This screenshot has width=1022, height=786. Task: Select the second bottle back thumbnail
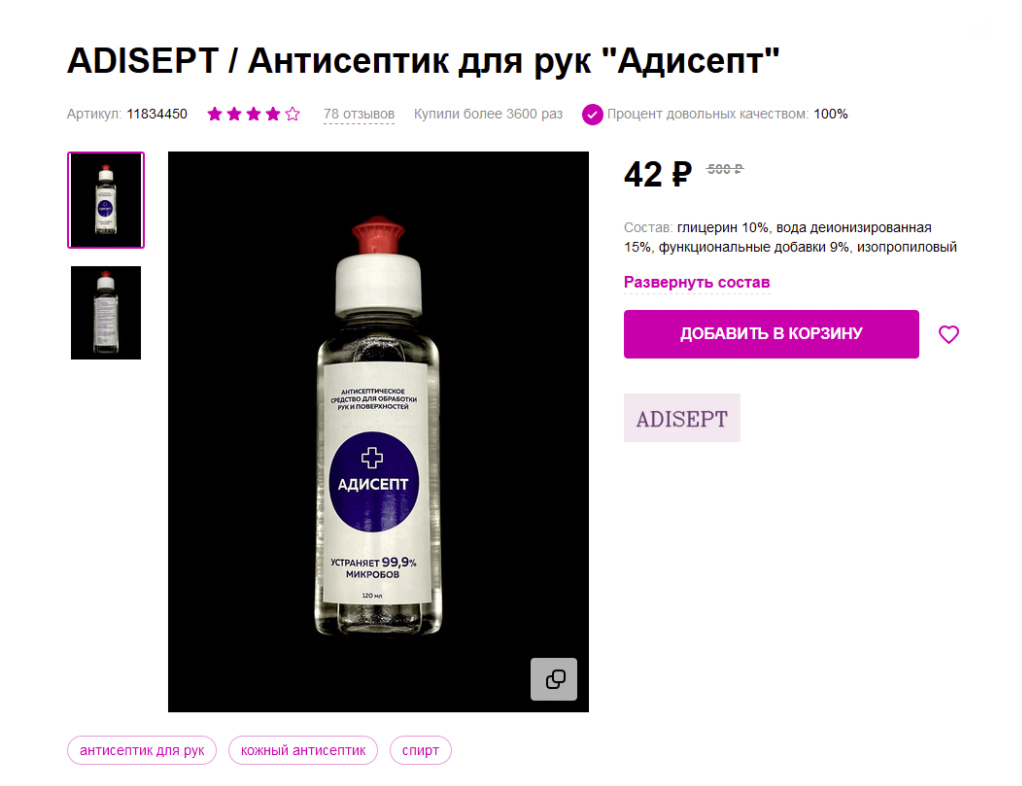pos(106,313)
